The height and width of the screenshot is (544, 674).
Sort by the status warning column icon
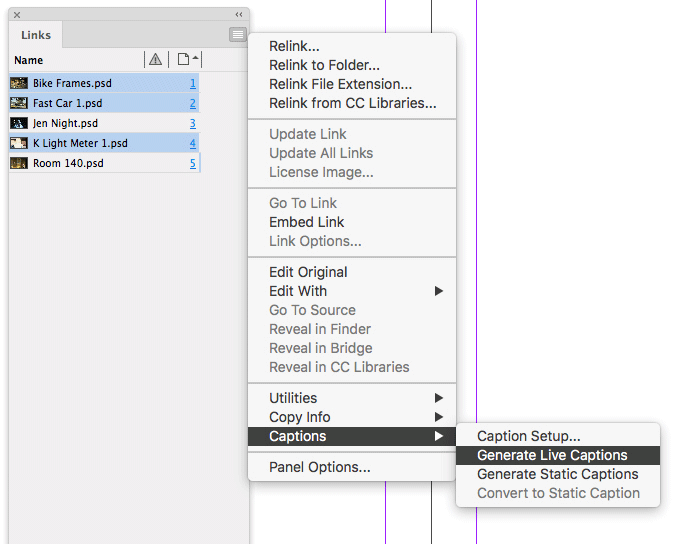tap(156, 59)
